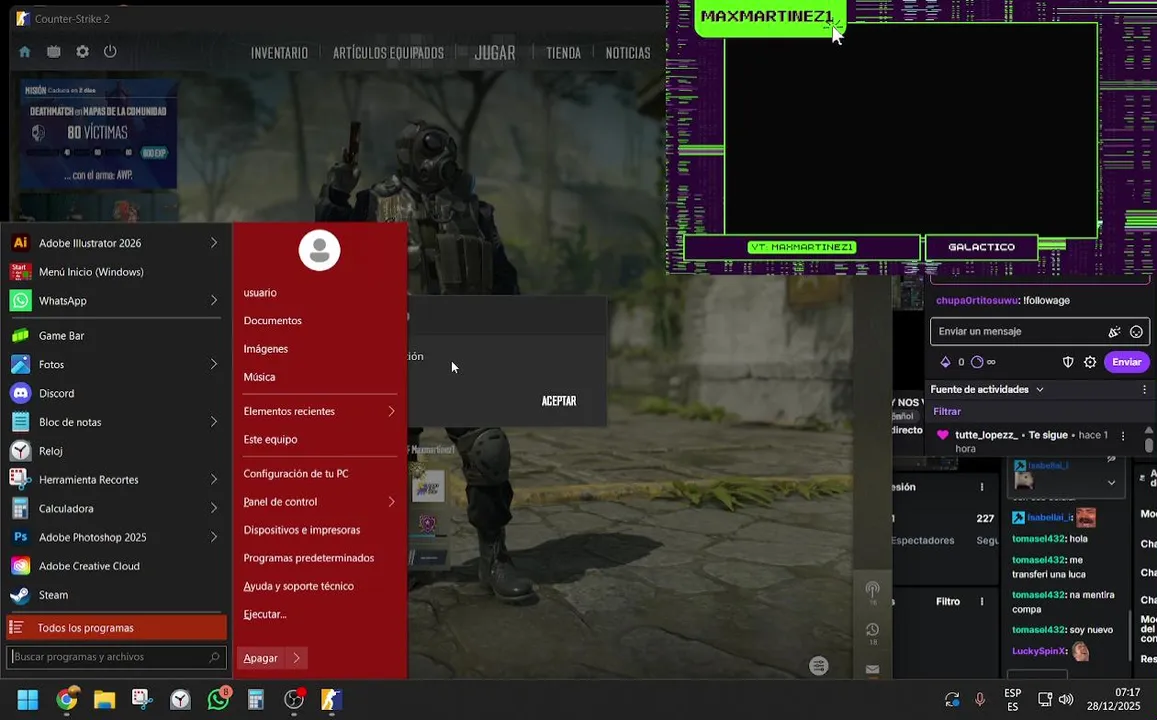Expand Calculadora jump list arrow
This screenshot has height=720, width=1157.
pos(213,508)
